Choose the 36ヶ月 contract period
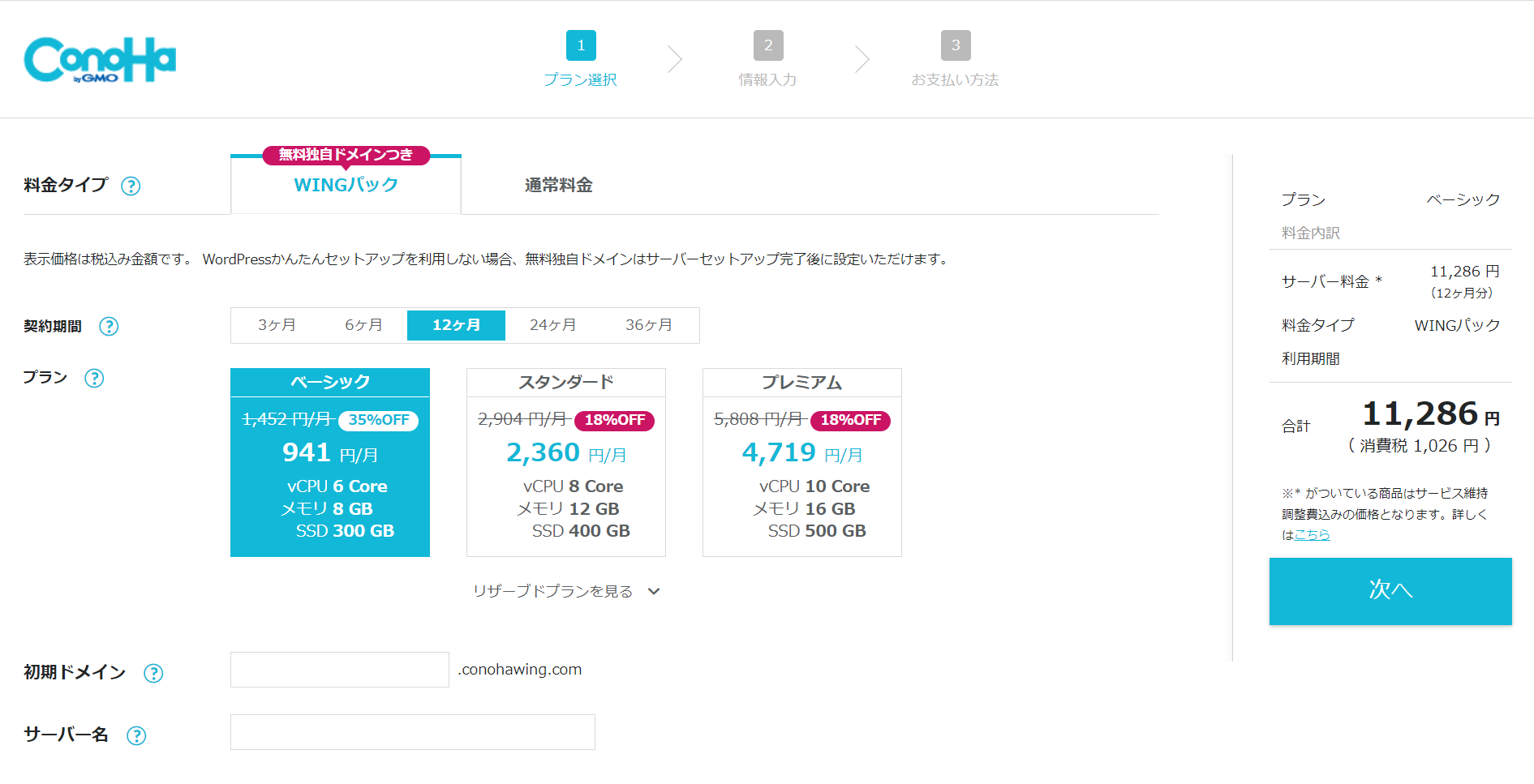Screen dimensions: 1534x784 point(648,325)
